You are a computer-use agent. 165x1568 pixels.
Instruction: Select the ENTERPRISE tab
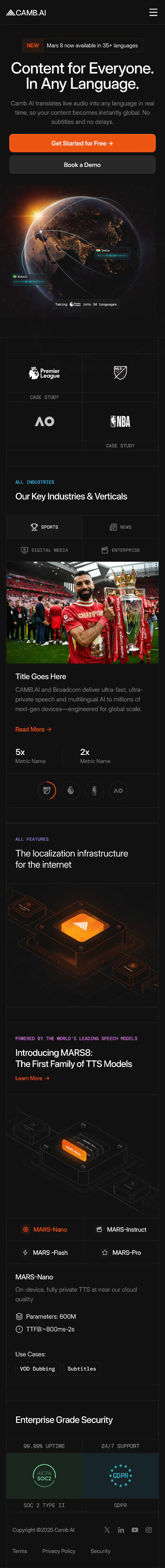(120, 550)
